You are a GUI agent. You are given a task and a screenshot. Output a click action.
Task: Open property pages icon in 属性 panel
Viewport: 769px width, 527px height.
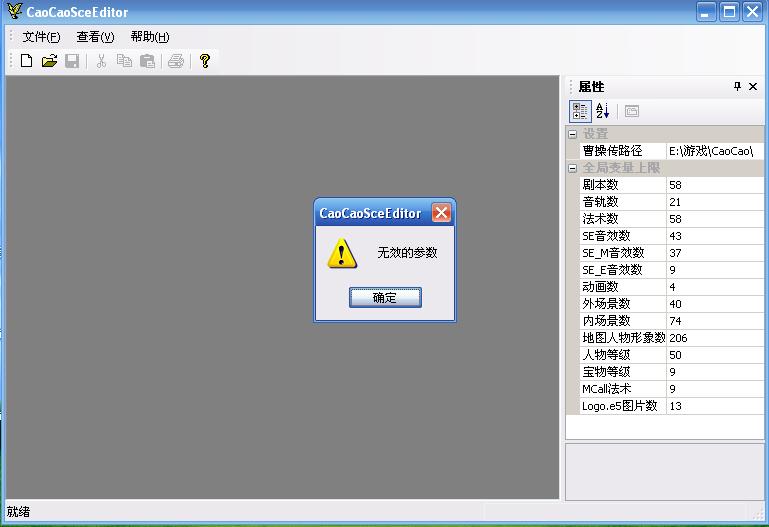(632, 111)
